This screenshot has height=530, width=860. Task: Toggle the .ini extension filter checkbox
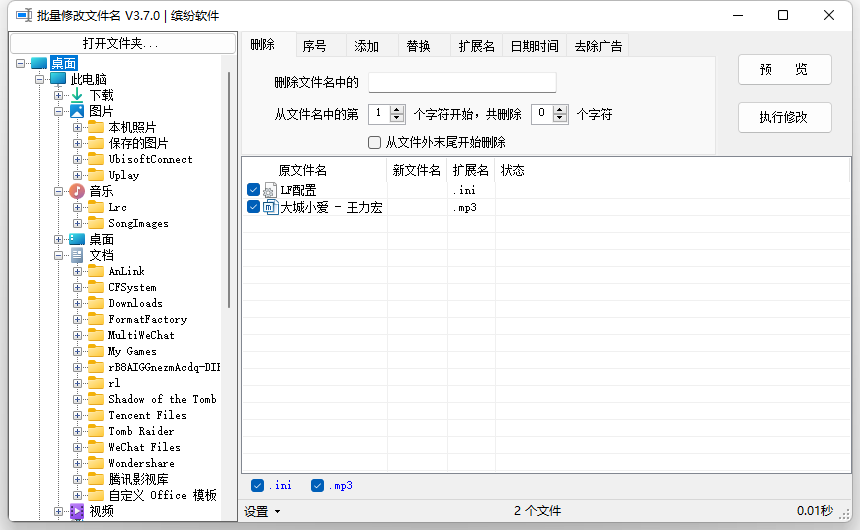point(257,486)
